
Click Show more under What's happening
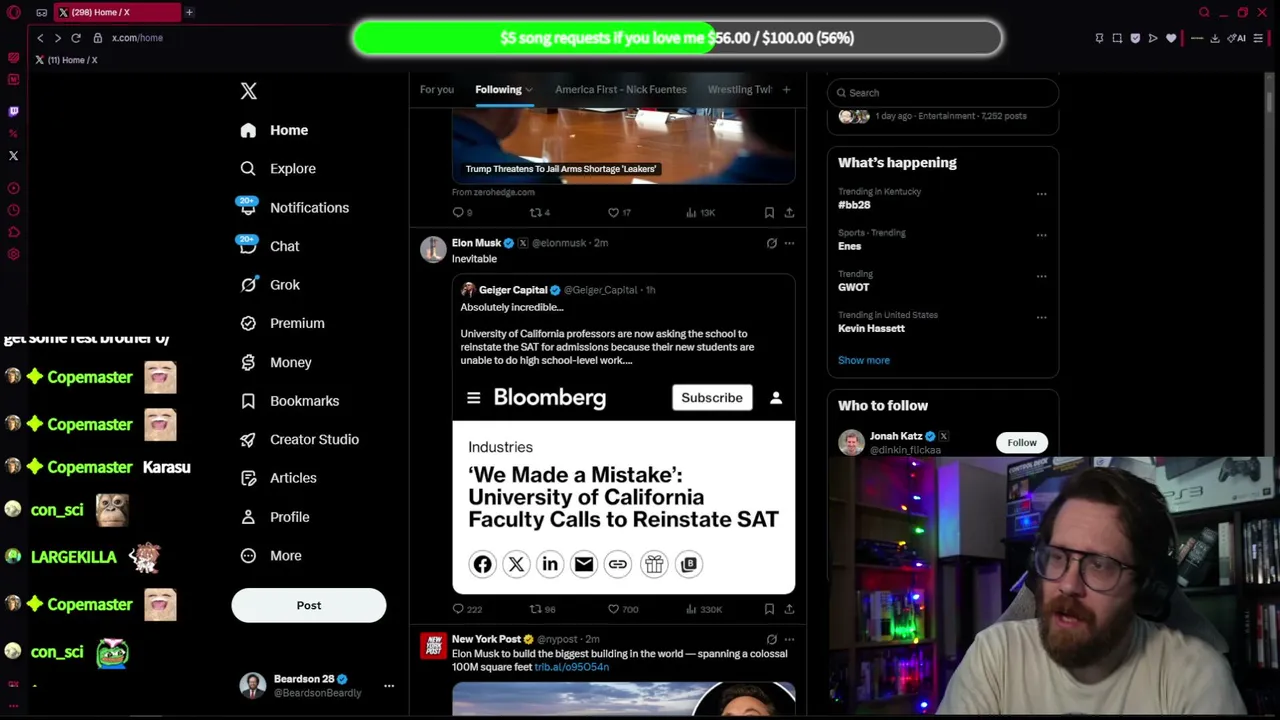864,360
